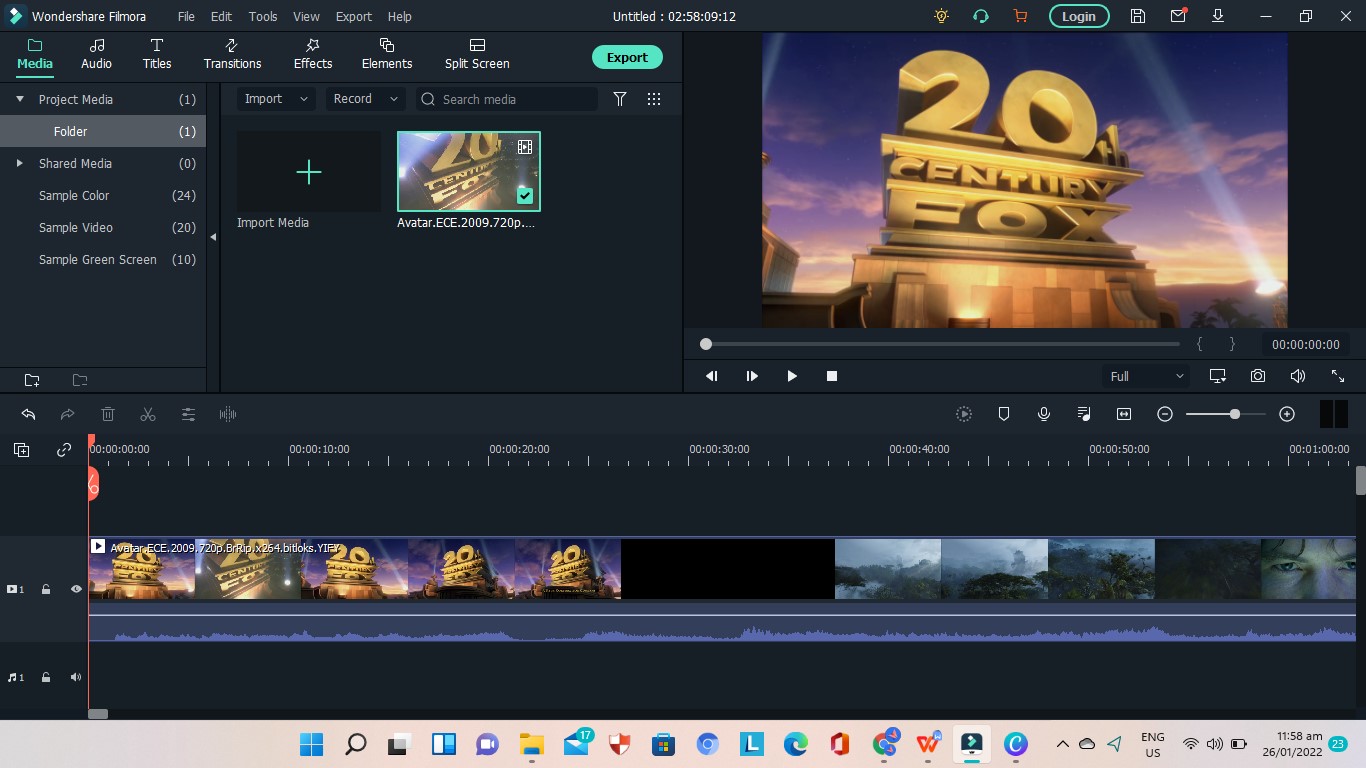Open the Tools menu
This screenshot has width=1366, height=768.
coord(263,16)
